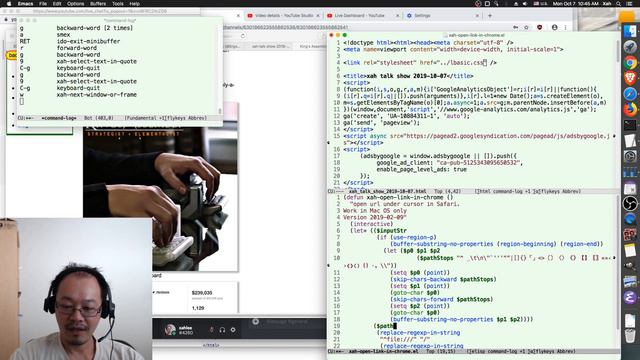Screen dimensions: 640x360
Task: Click 'ido-exit-minibuffer' in command log
Action: point(88,41)
